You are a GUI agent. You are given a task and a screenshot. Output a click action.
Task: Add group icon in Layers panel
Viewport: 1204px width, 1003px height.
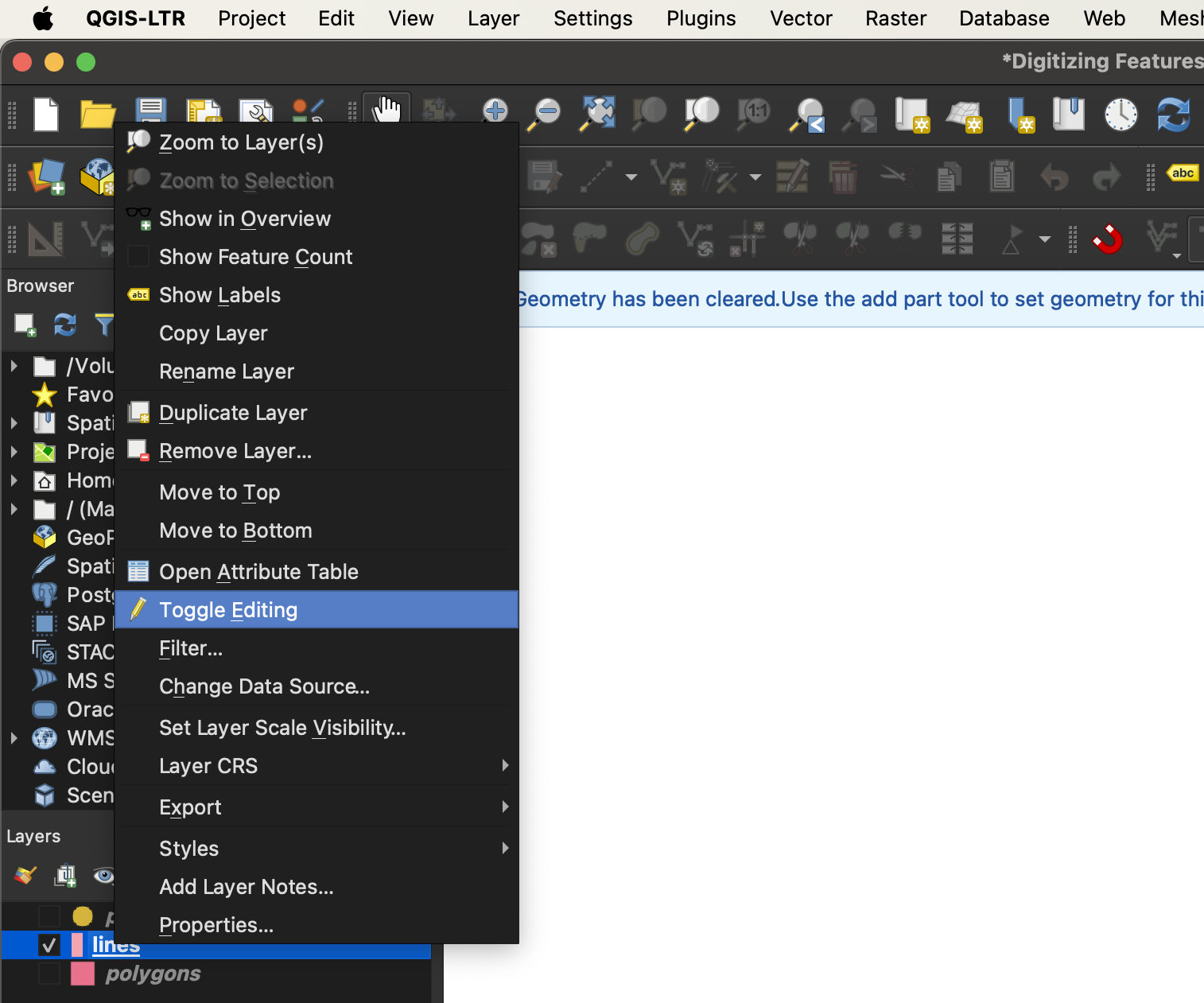point(64,876)
